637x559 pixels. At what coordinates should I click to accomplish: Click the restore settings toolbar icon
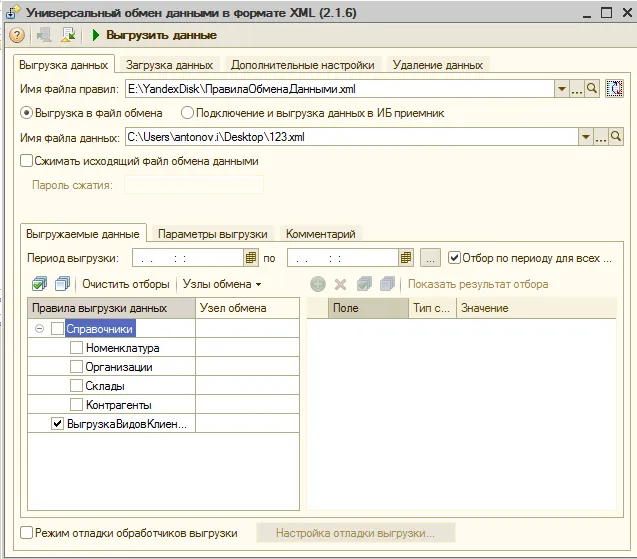click(x=68, y=35)
